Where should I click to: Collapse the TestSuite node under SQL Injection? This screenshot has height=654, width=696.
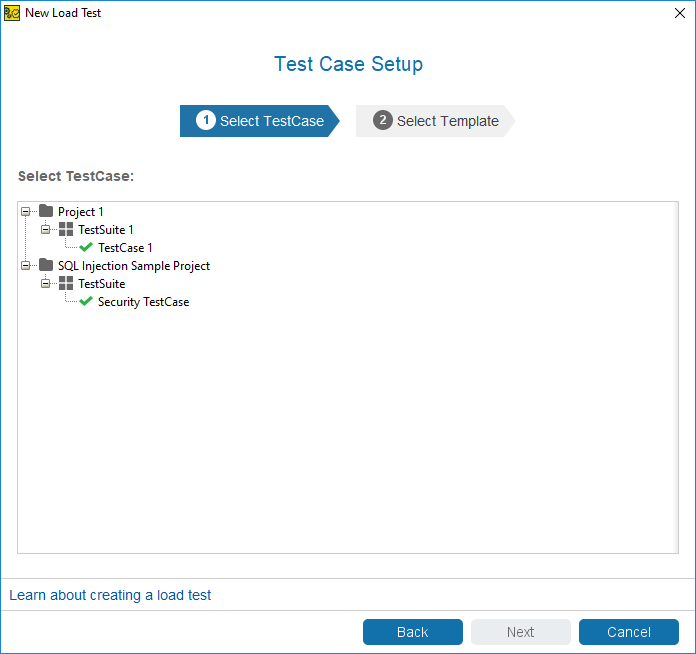[45, 283]
